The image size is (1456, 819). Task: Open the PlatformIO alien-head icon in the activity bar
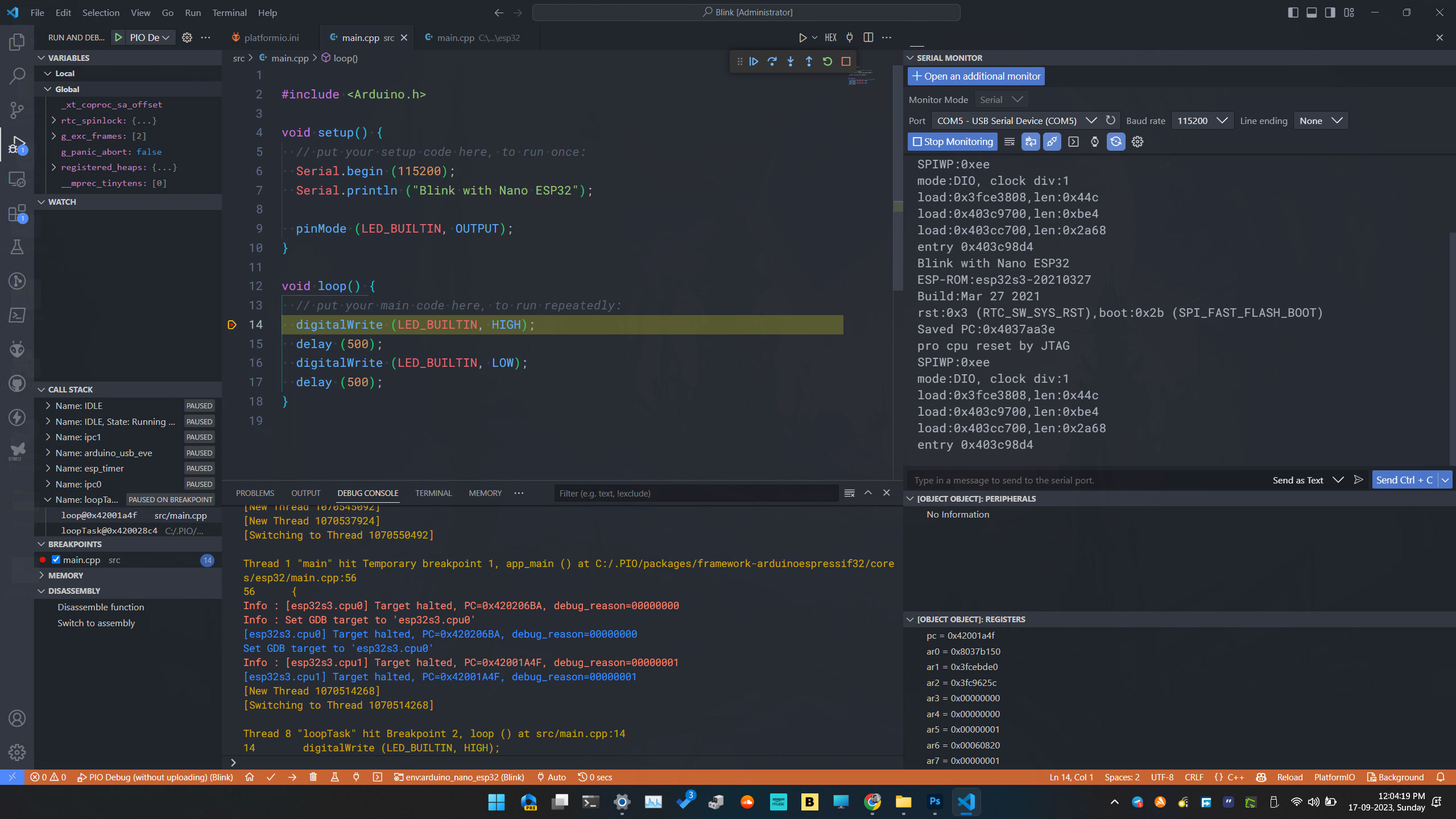17,349
